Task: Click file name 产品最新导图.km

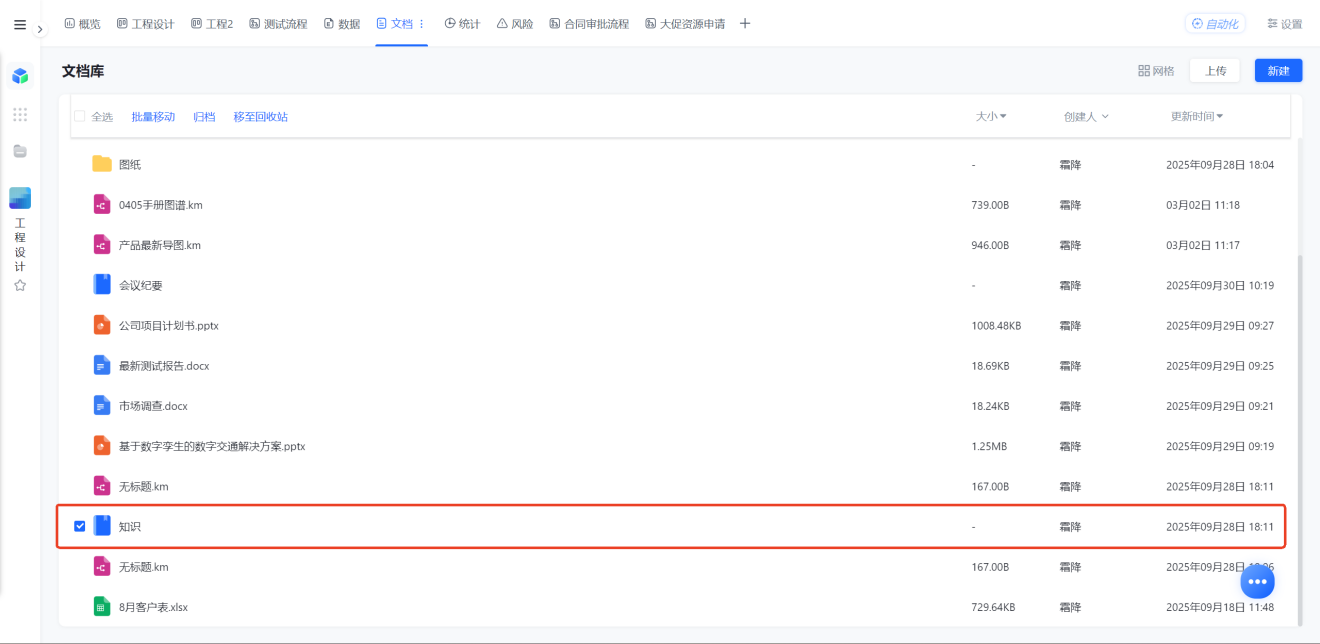Action: (x=160, y=245)
